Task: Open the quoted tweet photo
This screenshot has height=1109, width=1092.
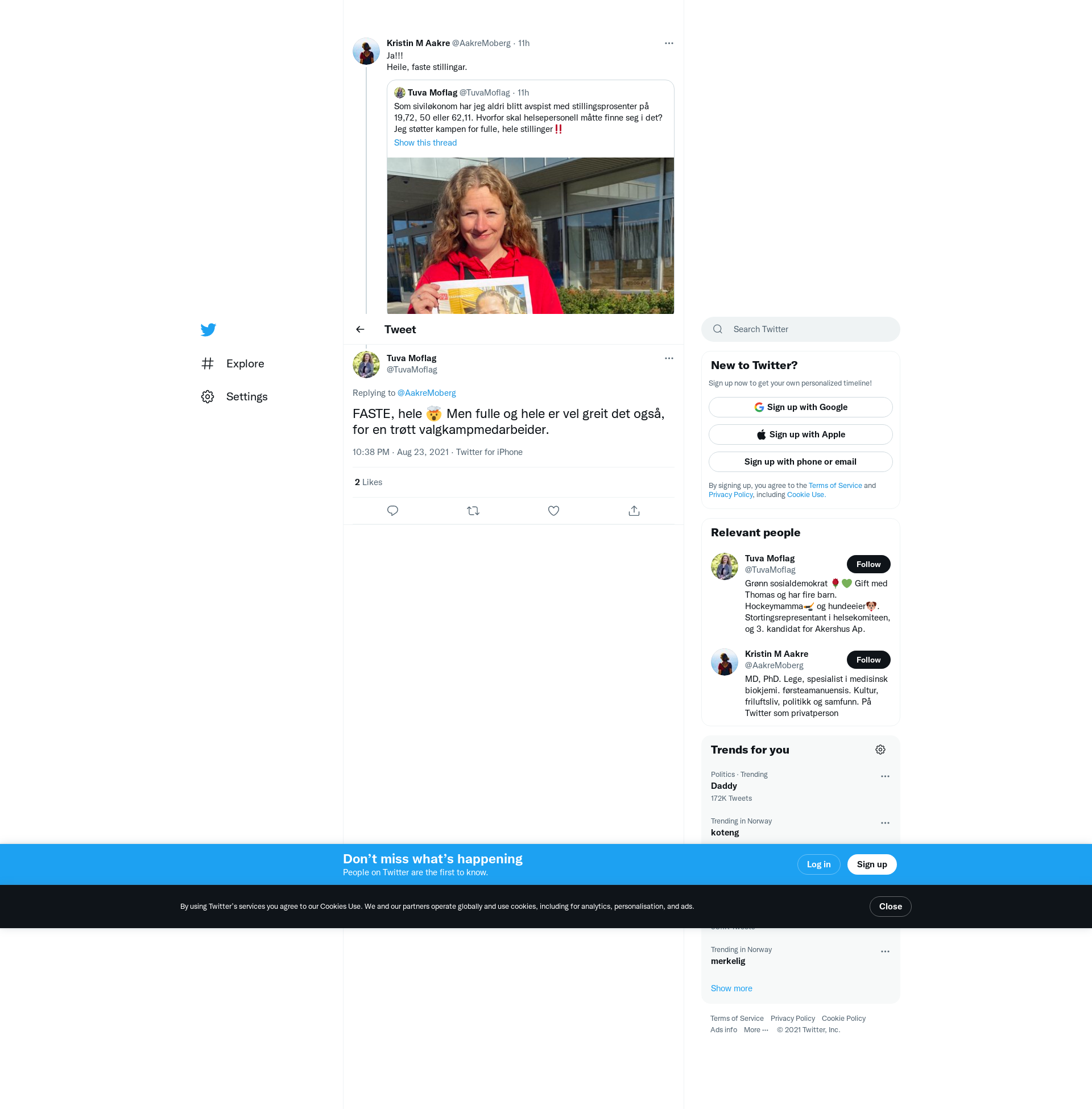Action: 530,235
